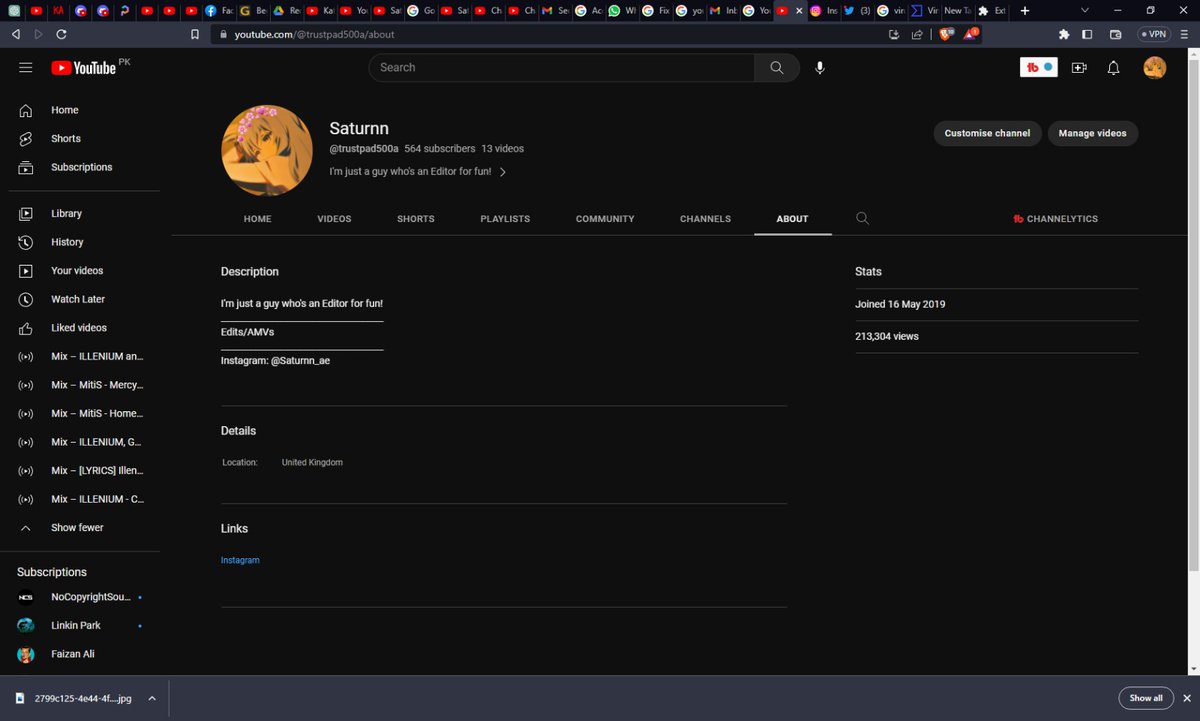Click the Saturnn channel profile picture
The width and height of the screenshot is (1200, 721).
pos(267,150)
